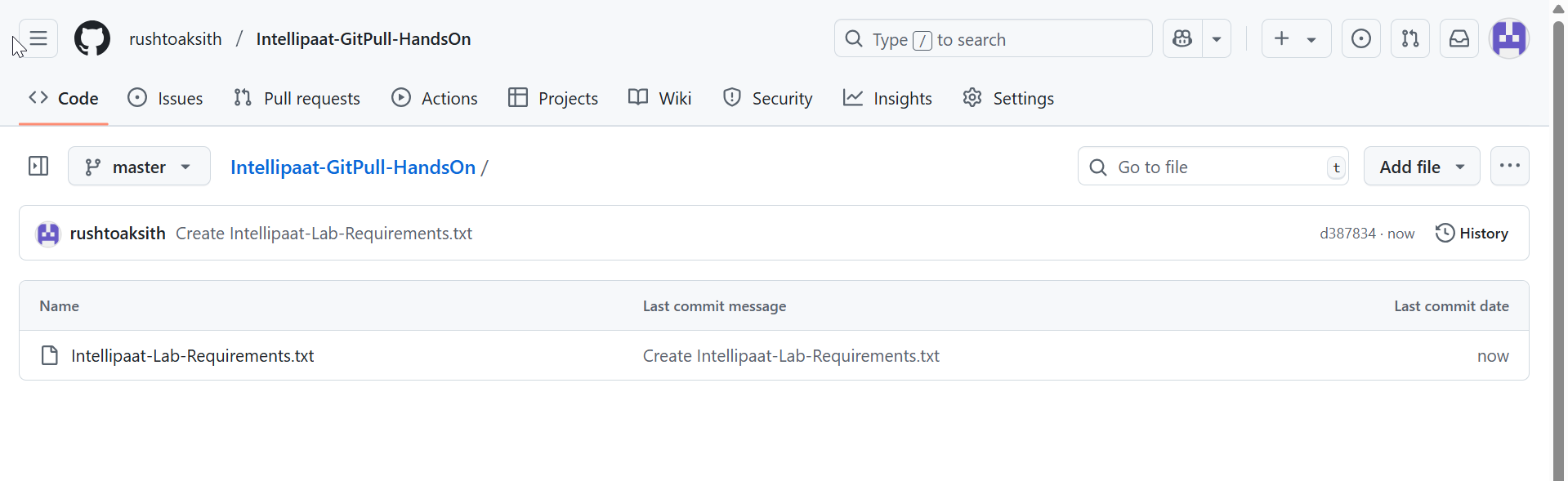Switch to the Actions tab
The width and height of the screenshot is (1568, 481).
(x=434, y=98)
